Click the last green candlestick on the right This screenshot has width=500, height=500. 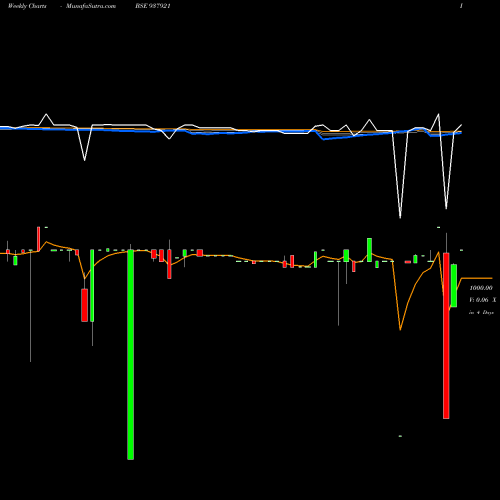tap(454, 285)
